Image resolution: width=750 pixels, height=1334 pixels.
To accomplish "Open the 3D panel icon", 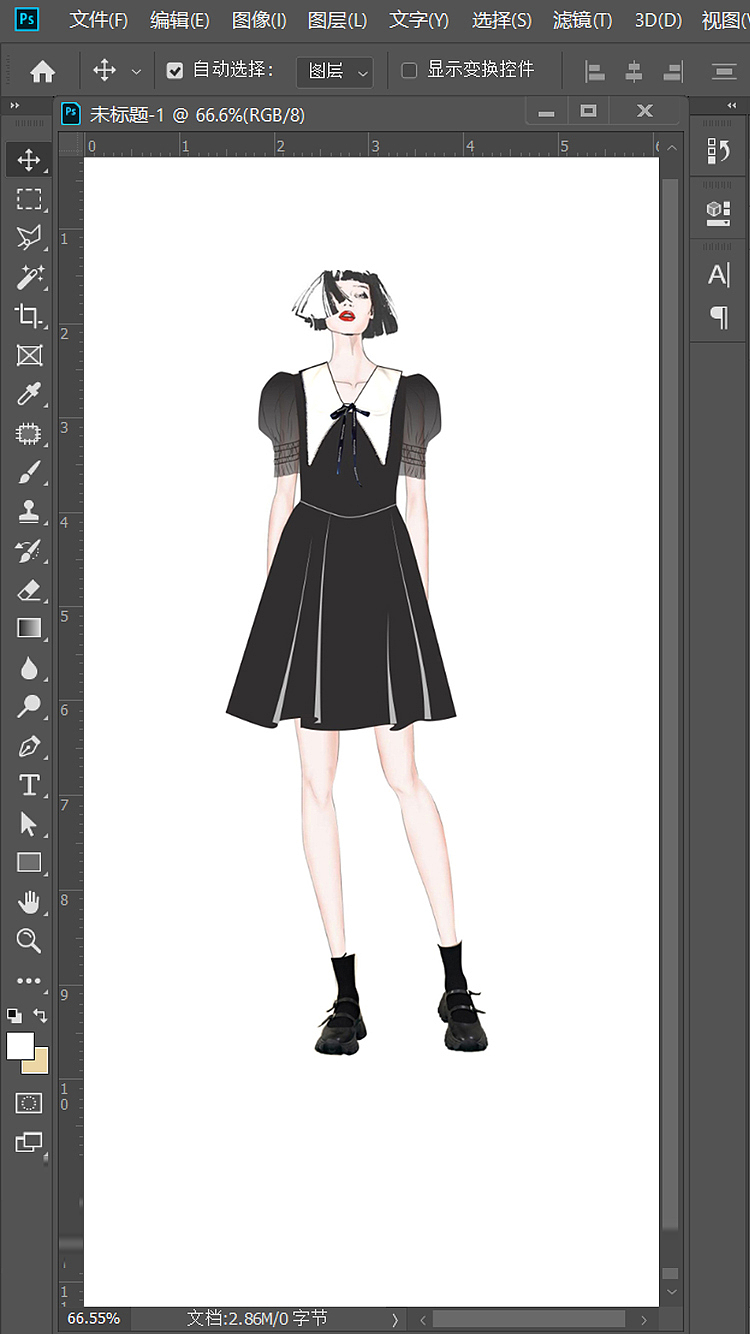I will [718, 211].
